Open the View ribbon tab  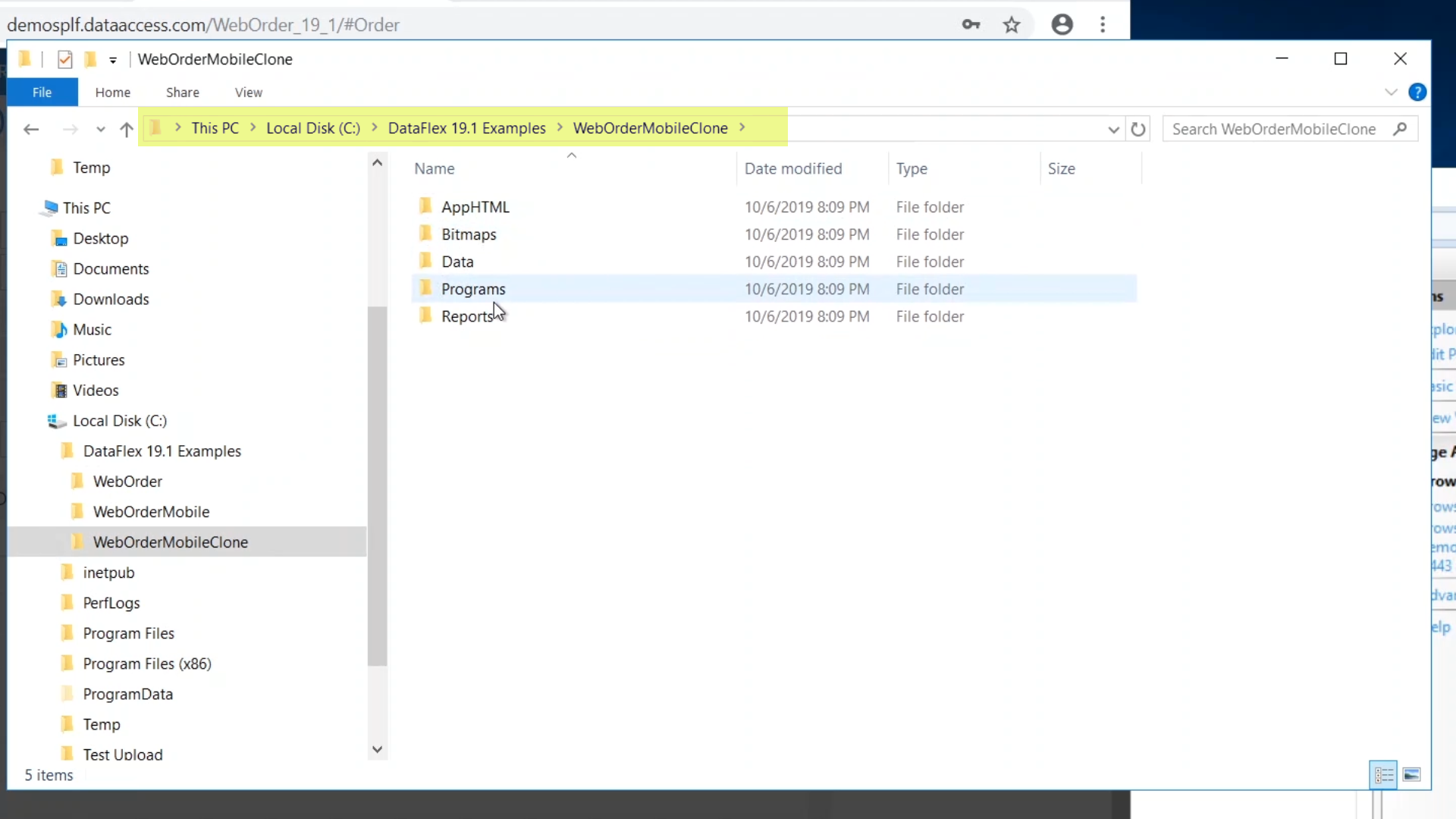(248, 93)
